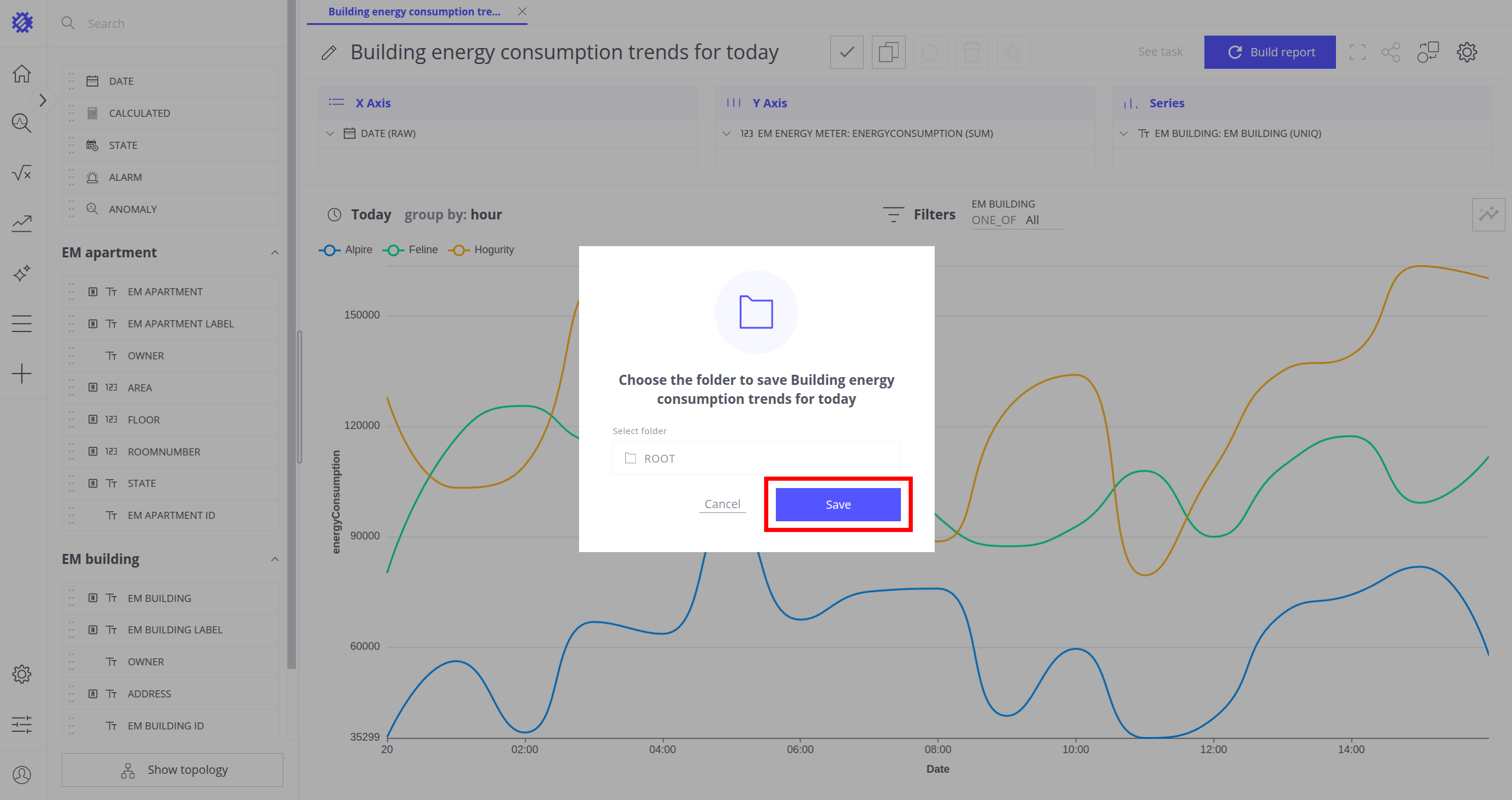Open the analytics magnifier sidebar icon
This screenshot has height=800, width=1512.
click(x=22, y=123)
